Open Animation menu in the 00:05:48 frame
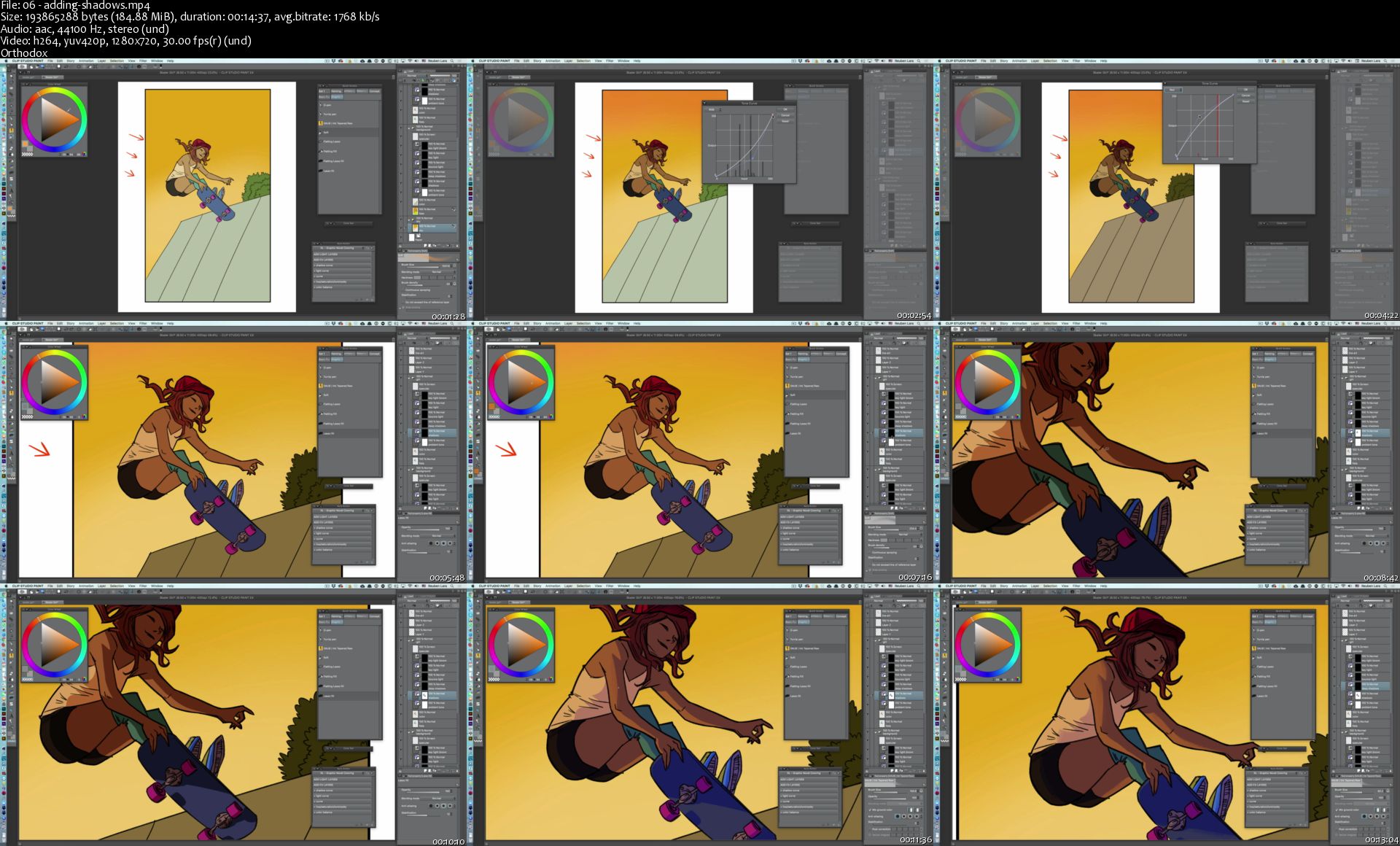This screenshot has width=1400, height=846. click(x=86, y=323)
